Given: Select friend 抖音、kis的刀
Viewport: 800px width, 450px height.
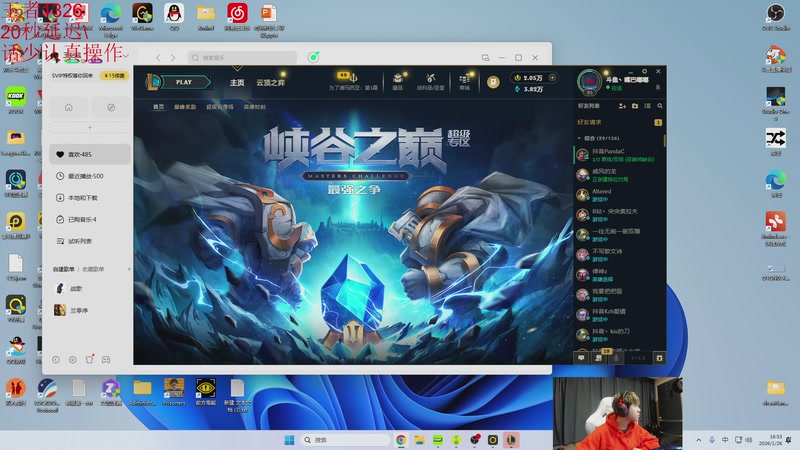Looking at the screenshot, I should point(619,335).
